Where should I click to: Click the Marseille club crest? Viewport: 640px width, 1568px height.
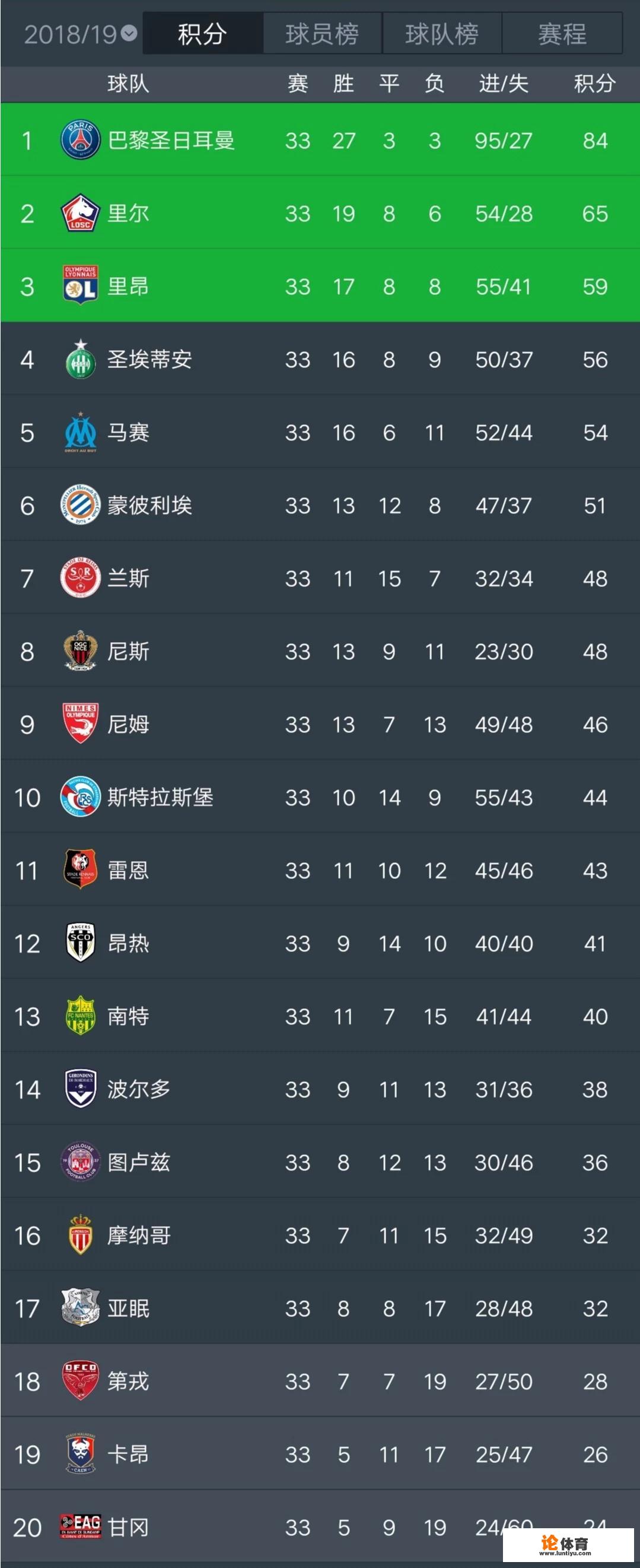tap(80, 432)
